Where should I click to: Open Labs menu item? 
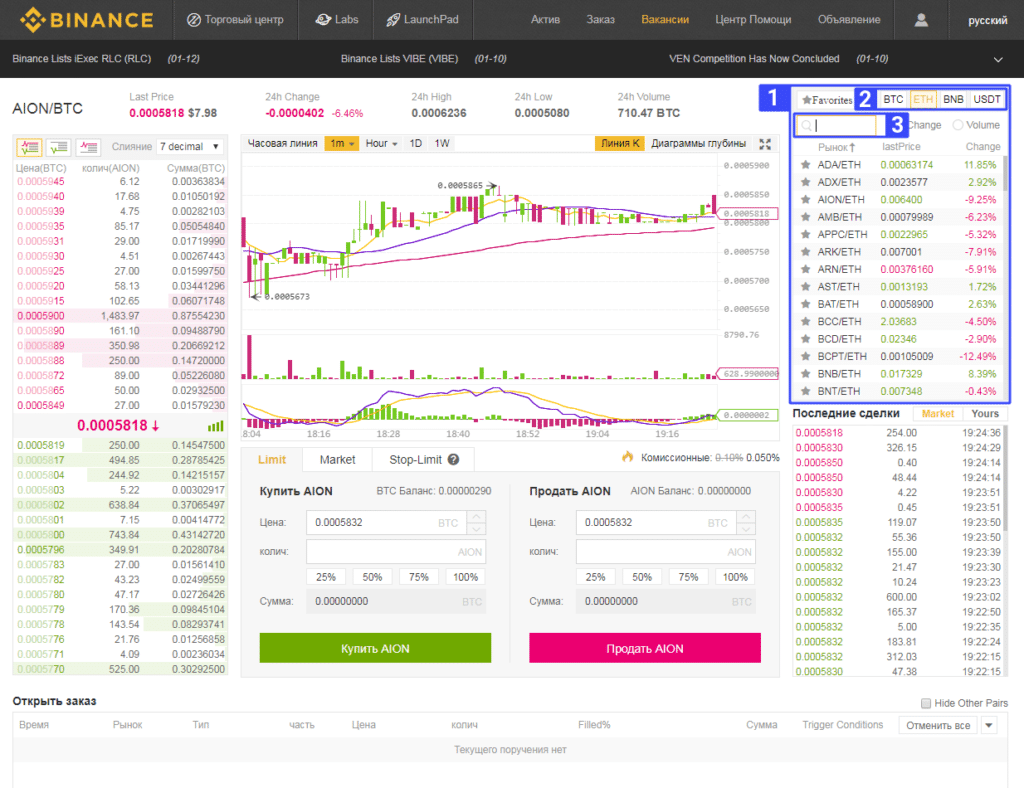336,20
